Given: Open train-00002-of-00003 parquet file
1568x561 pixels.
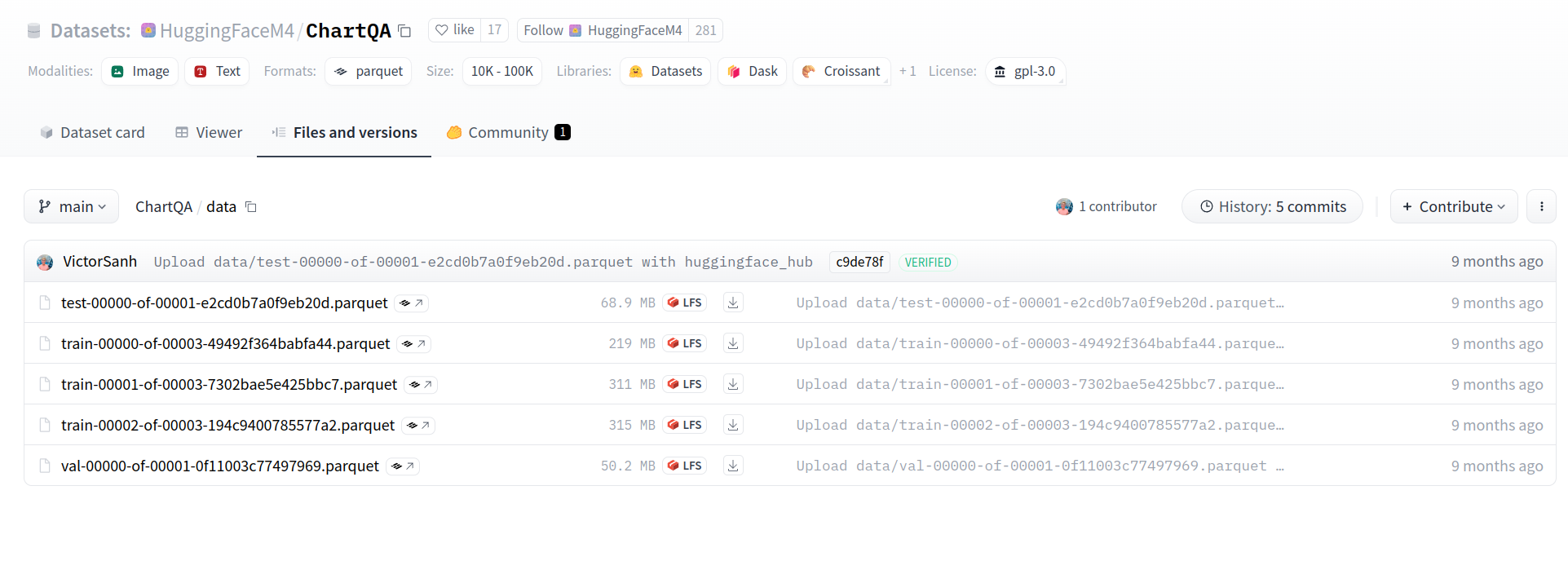Looking at the screenshot, I should (x=227, y=425).
